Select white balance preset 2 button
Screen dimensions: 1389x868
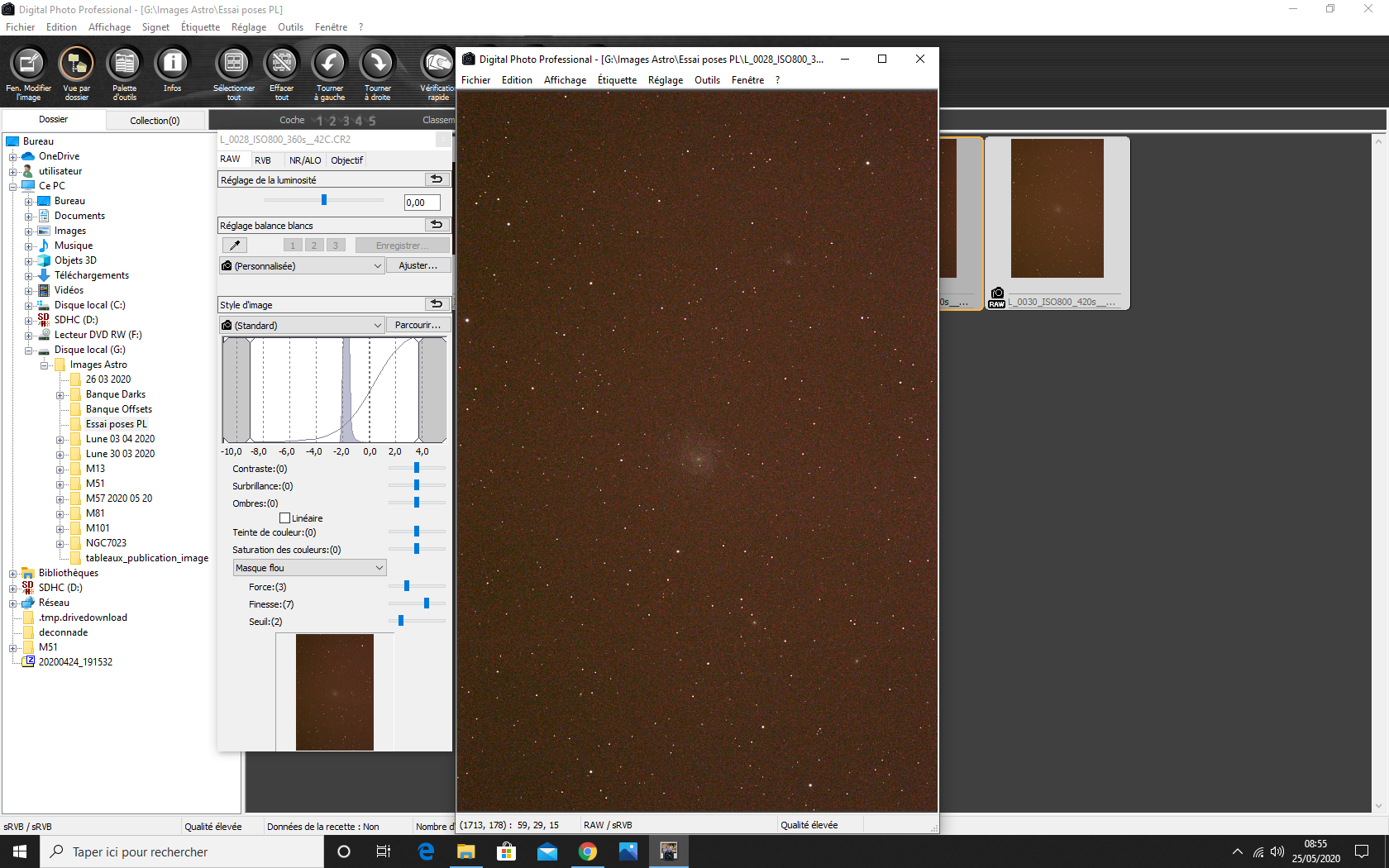click(x=314, y=246)
